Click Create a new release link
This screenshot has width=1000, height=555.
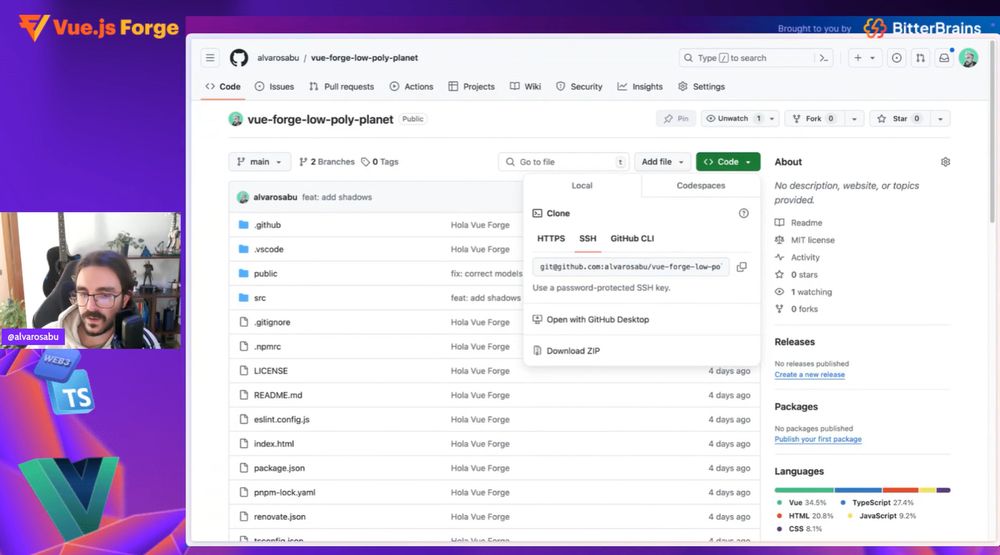click(809, 374)
